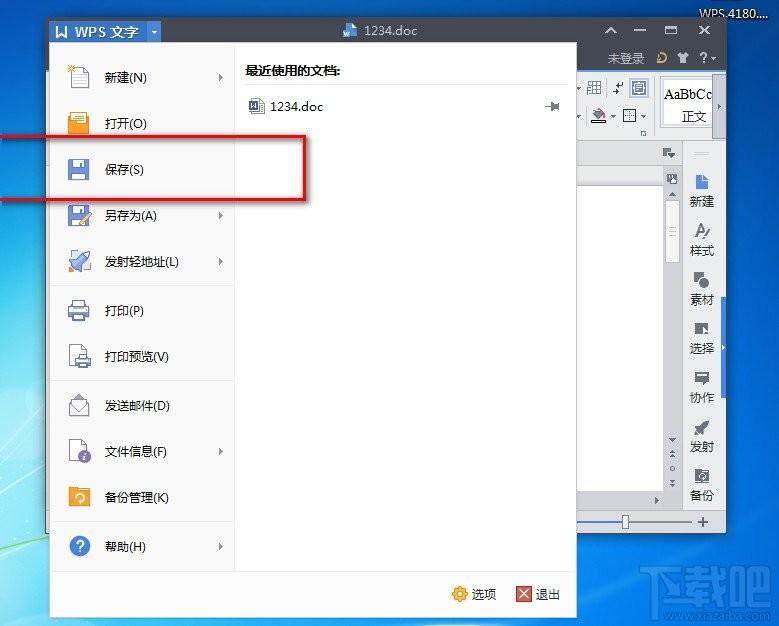Click the print preview icon
The height and width of the screenshot is (626, 779).
pos(79,356)
